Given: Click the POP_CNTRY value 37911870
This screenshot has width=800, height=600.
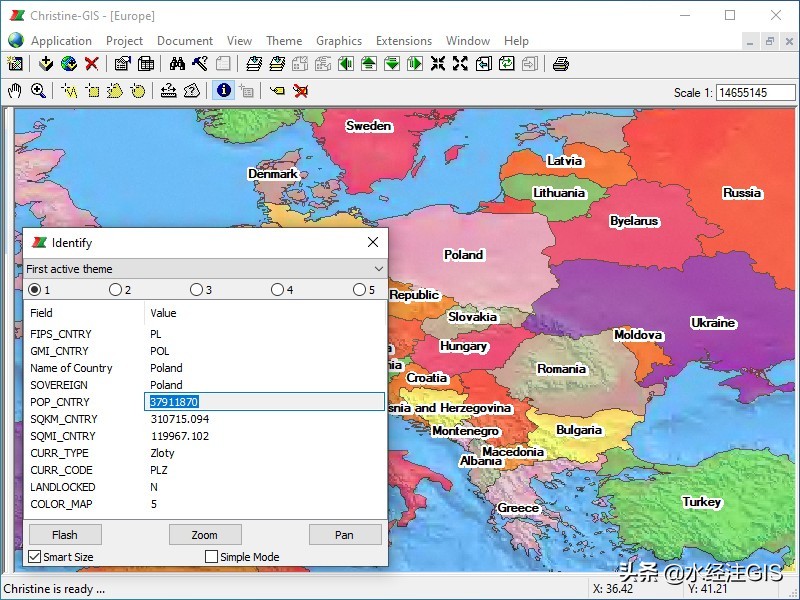Looking at the screenshot, I should 176,402.
